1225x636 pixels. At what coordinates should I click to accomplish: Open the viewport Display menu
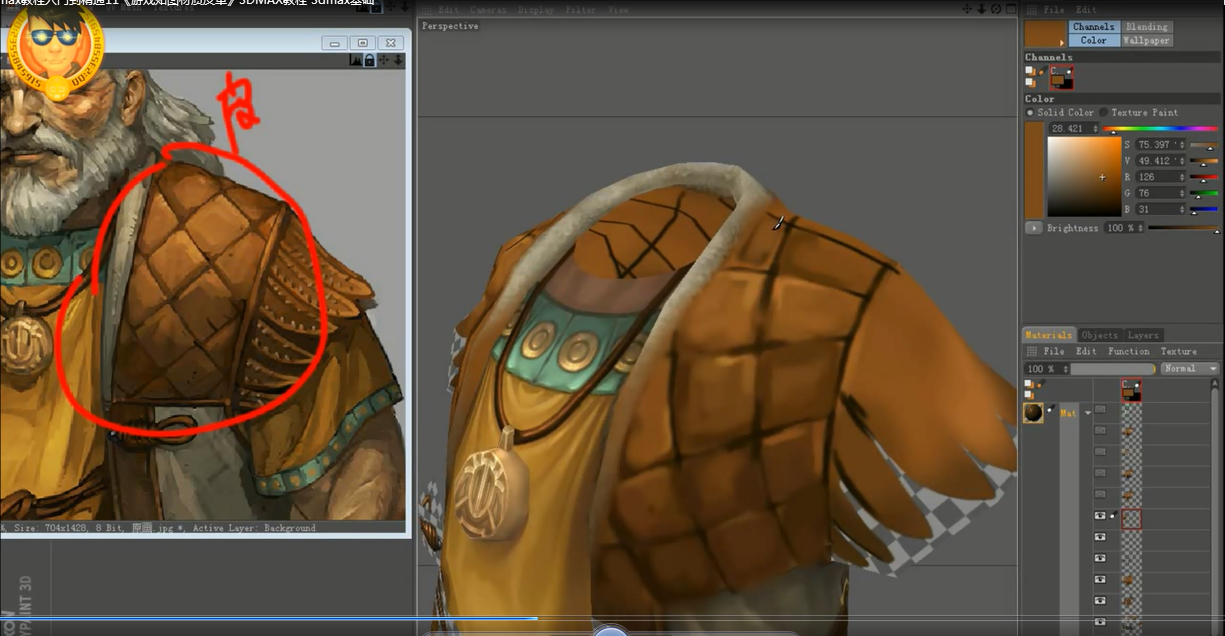pos(536,10)
